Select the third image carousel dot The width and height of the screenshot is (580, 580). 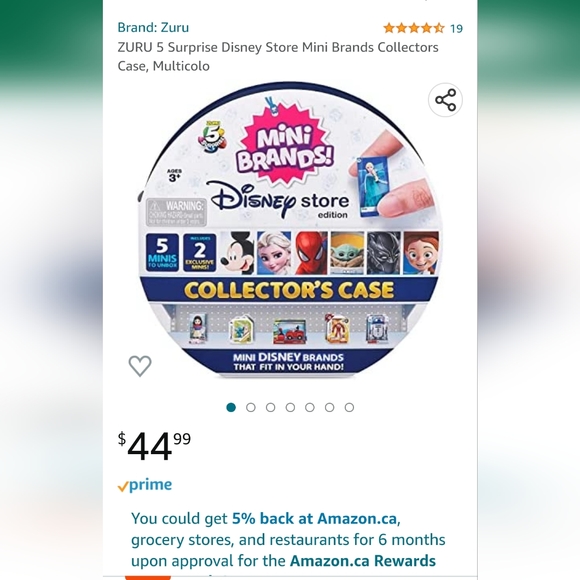coord(270,407)
